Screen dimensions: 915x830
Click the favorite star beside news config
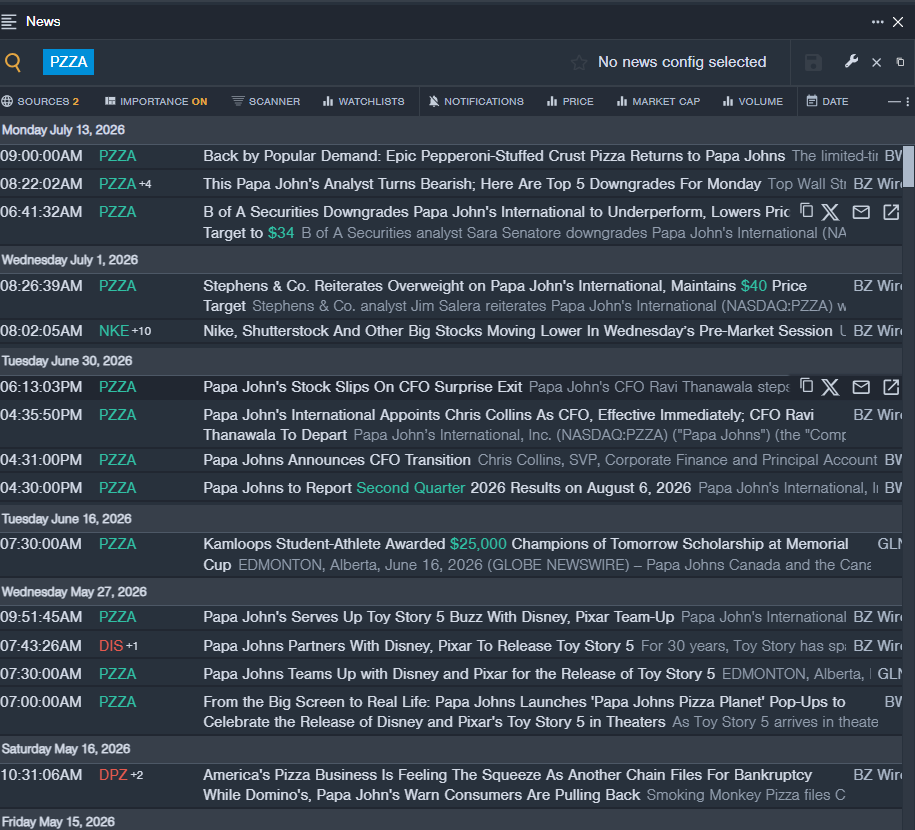[579, 62]
